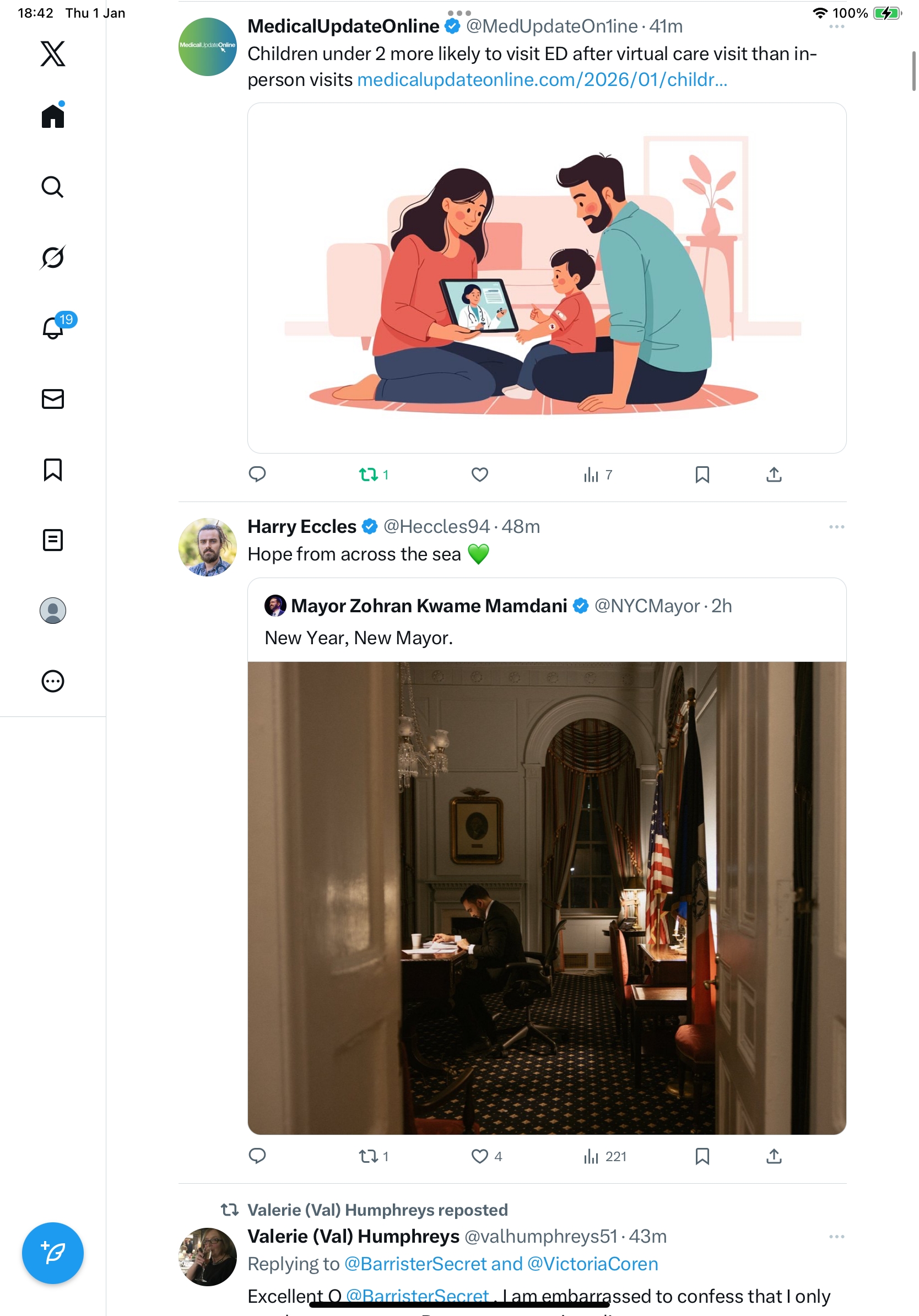Tap the compose post button

53,1253
